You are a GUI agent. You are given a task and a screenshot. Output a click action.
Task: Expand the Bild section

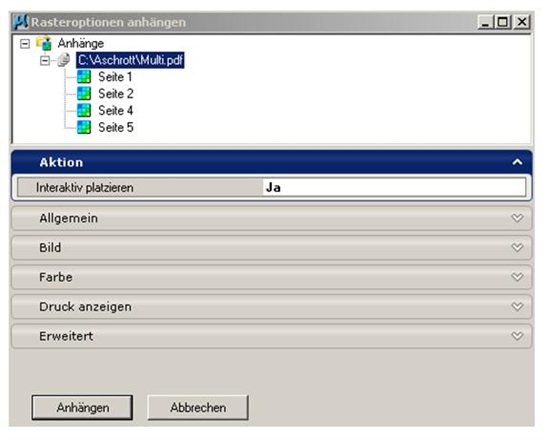tap(272, 247)
